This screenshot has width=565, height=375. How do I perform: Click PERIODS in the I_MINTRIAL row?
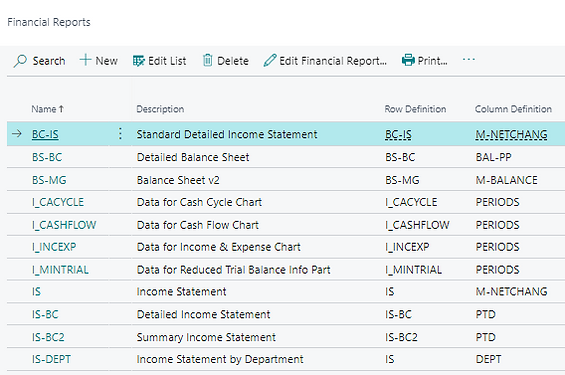[x=498, y=270]
